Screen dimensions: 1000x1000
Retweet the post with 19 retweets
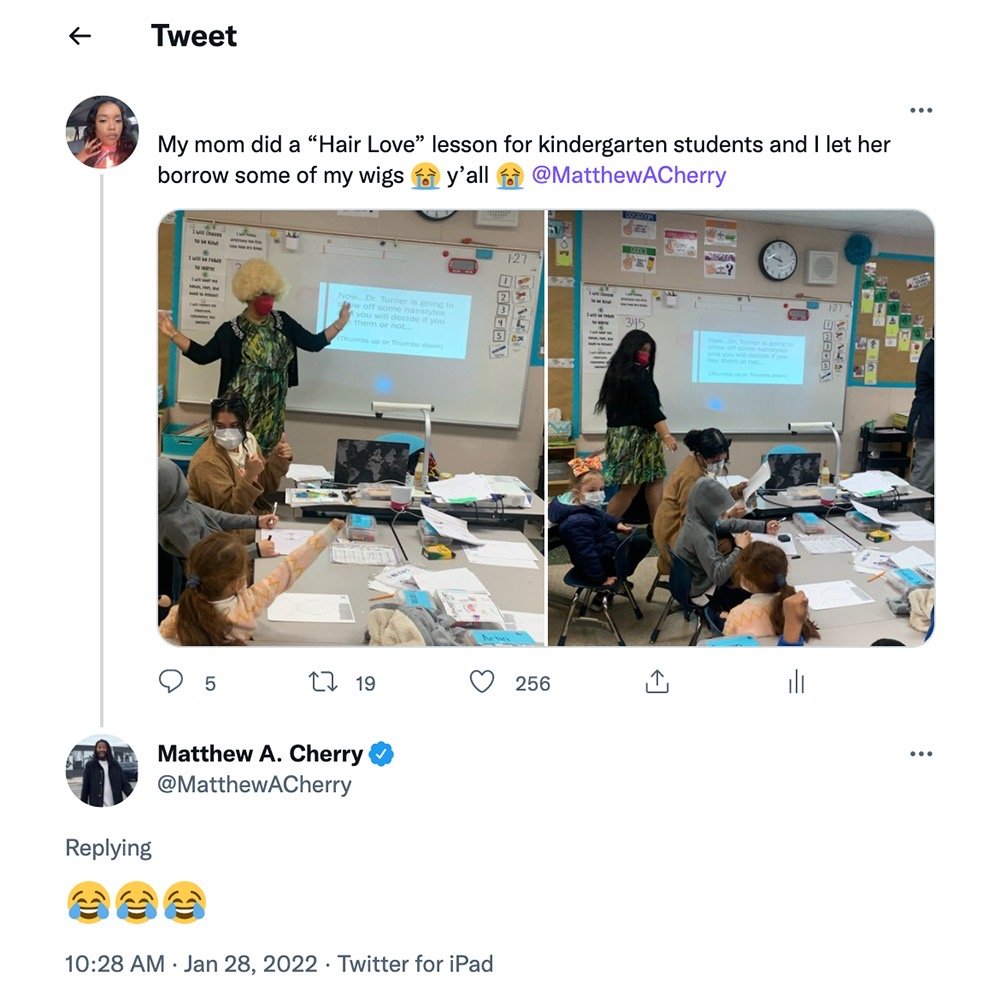[x=323, y=682]
